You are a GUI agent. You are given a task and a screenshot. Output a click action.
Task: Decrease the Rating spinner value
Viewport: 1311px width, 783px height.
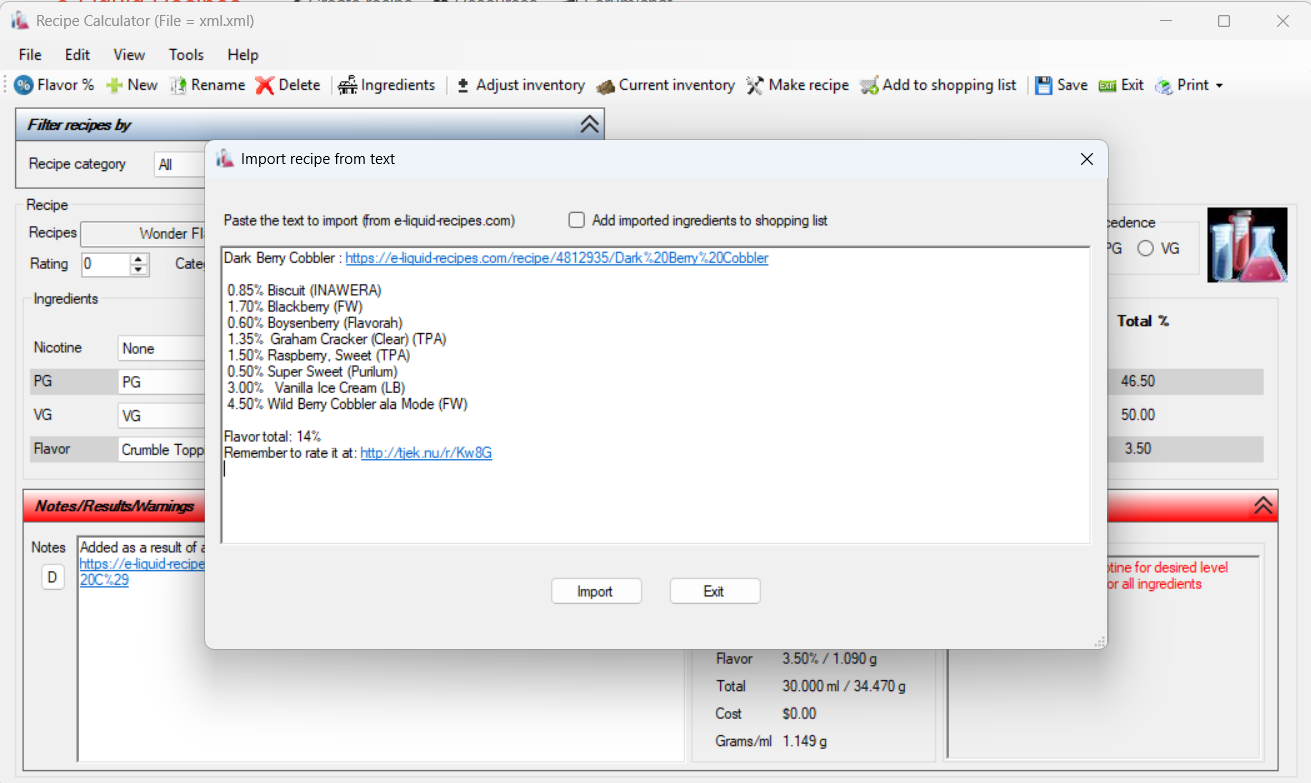[x=140, y=270]
